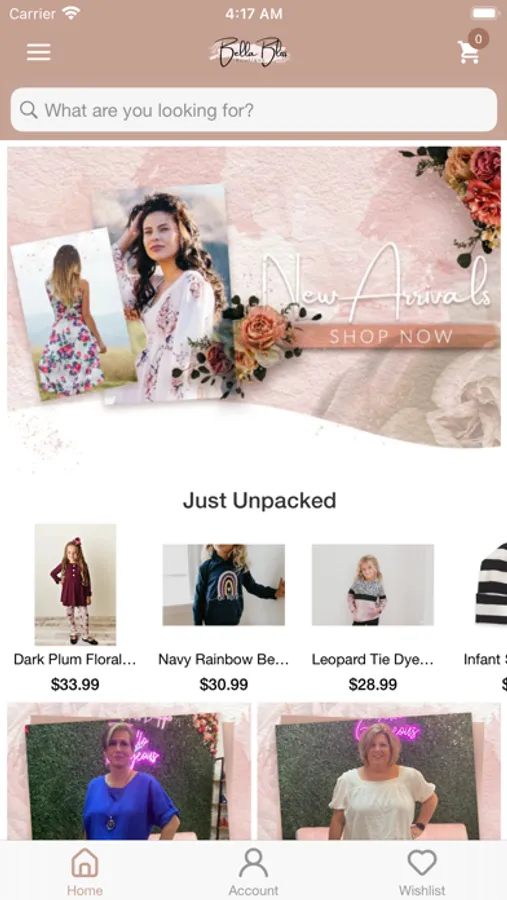Screen dimensions: 507x900
Task: Focus the 'What are you looking for?' field
Action: [254, 110]
